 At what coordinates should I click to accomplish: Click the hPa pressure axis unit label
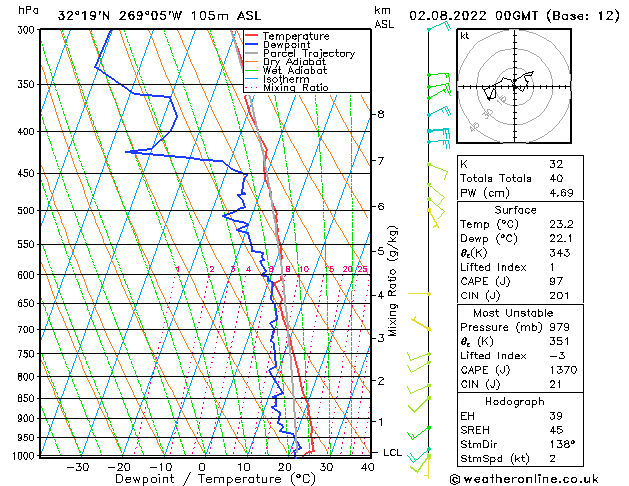tap(28, 10)
